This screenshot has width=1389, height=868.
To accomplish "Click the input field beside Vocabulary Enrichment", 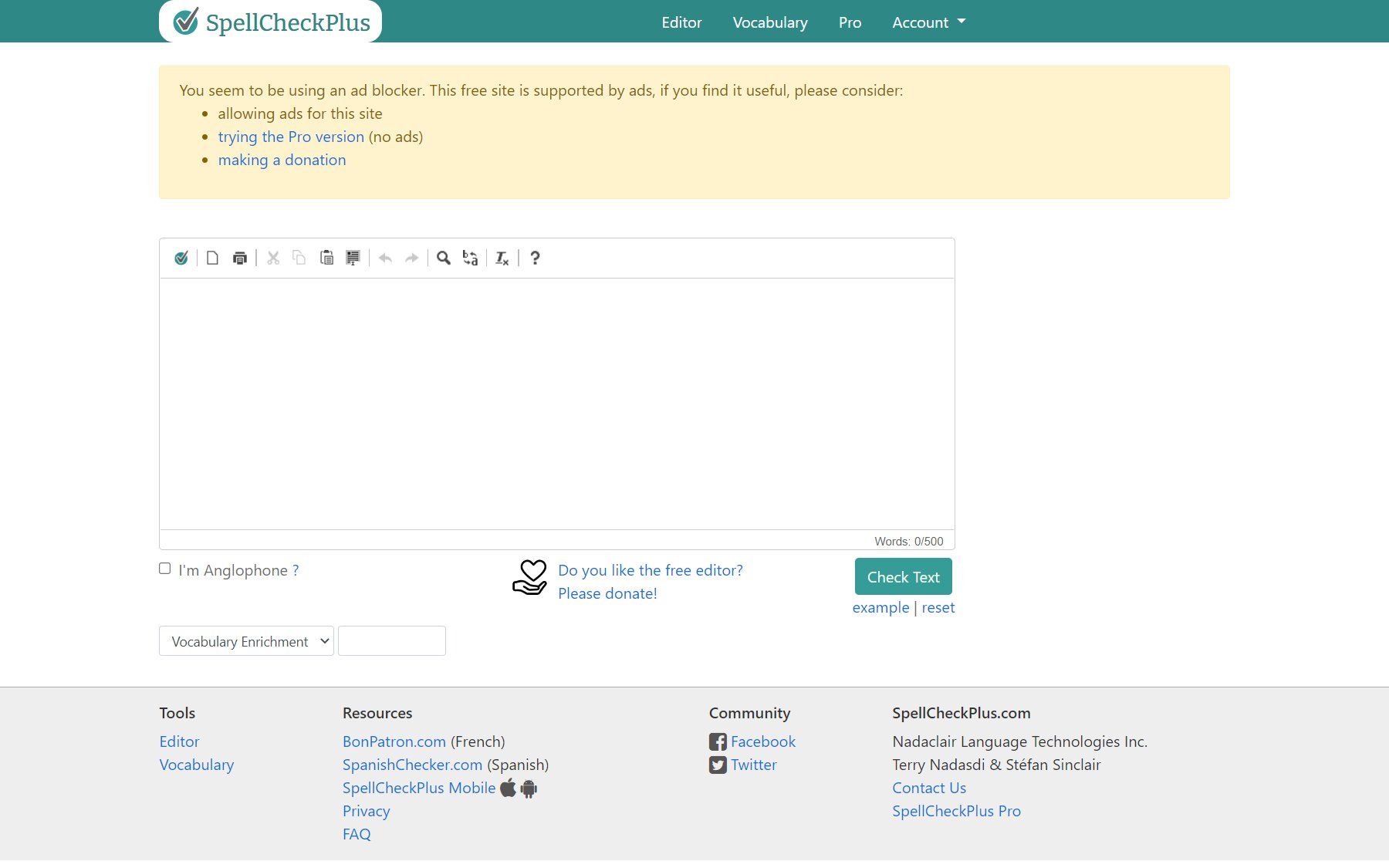I will tap(392, 641).
